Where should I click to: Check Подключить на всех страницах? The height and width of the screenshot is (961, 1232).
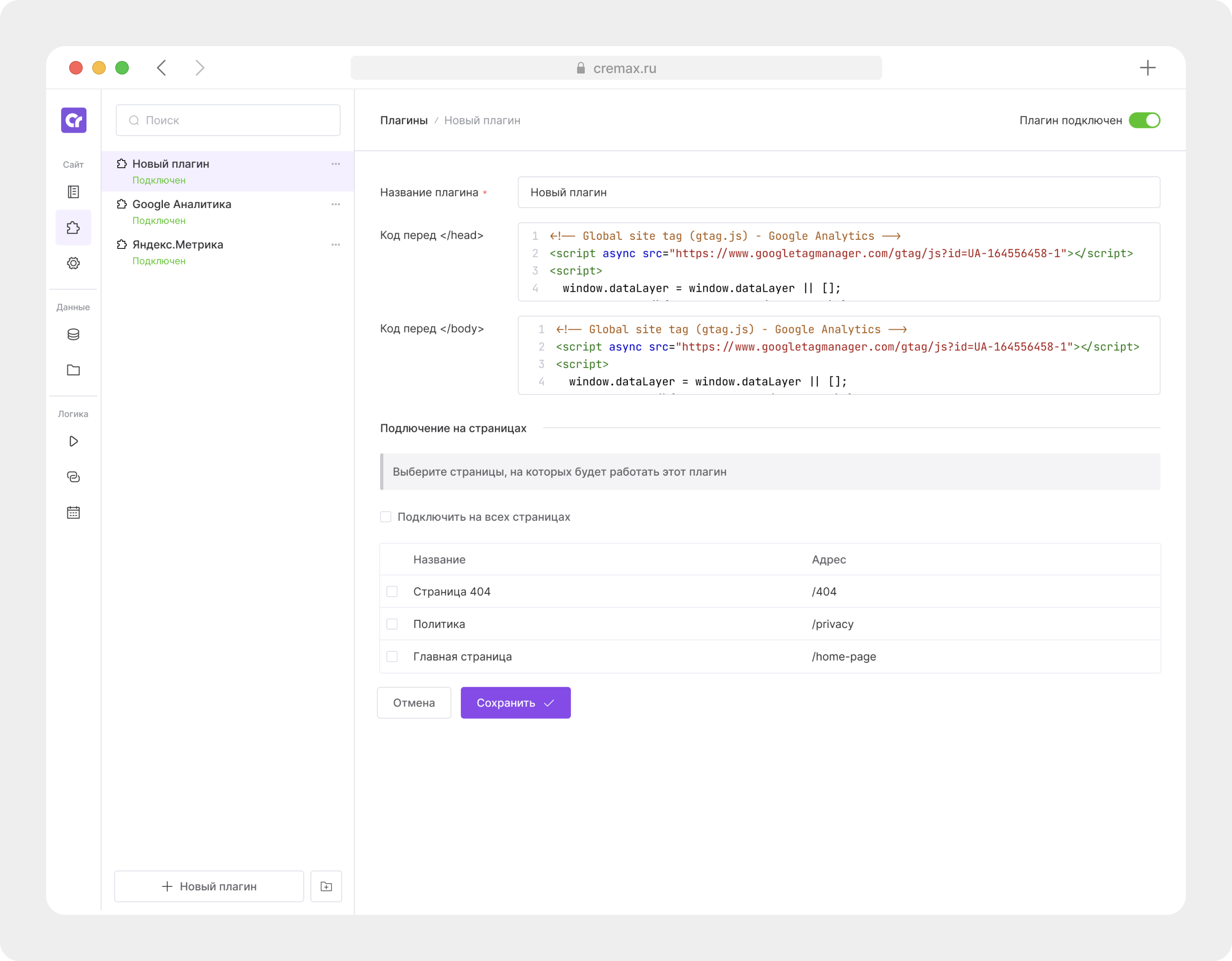pyautogui.click(x=385, y=517)
